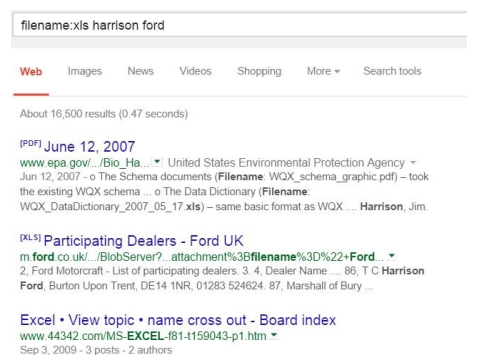Open the June 12, 2007 PDF result
Screen dimensions: 477x360
89,146
